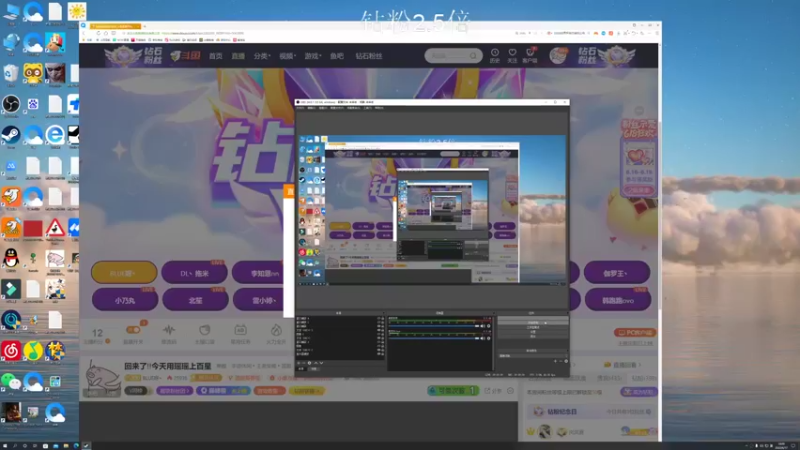The image size is (800, 450).
Task: Click the streamer catfish avatar thumbnail
Action: [x=103, y=378]
